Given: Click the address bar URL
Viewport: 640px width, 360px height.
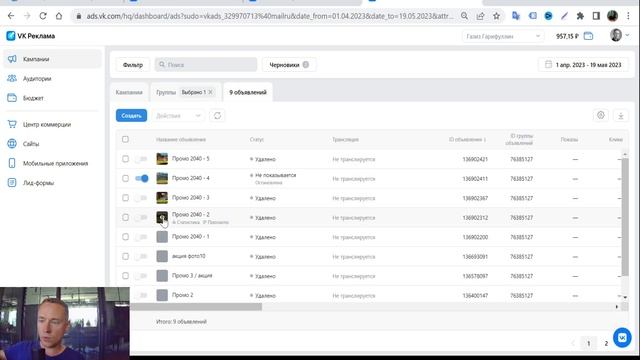Looking at the screenshot, I should 269,16.
